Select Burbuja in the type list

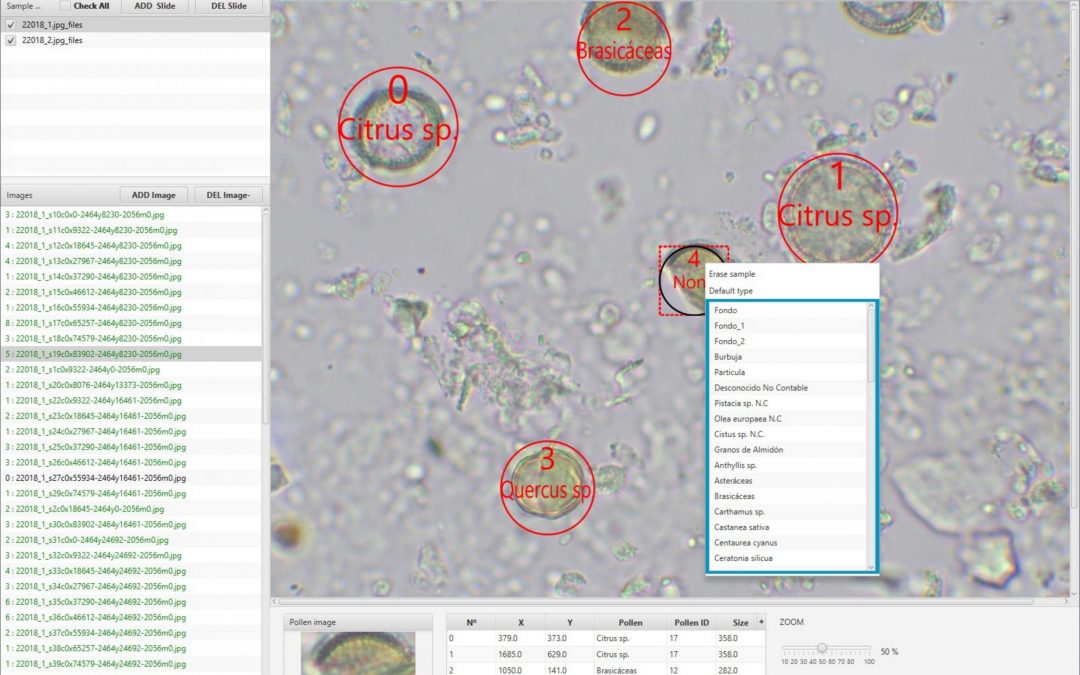coord(787,357)
